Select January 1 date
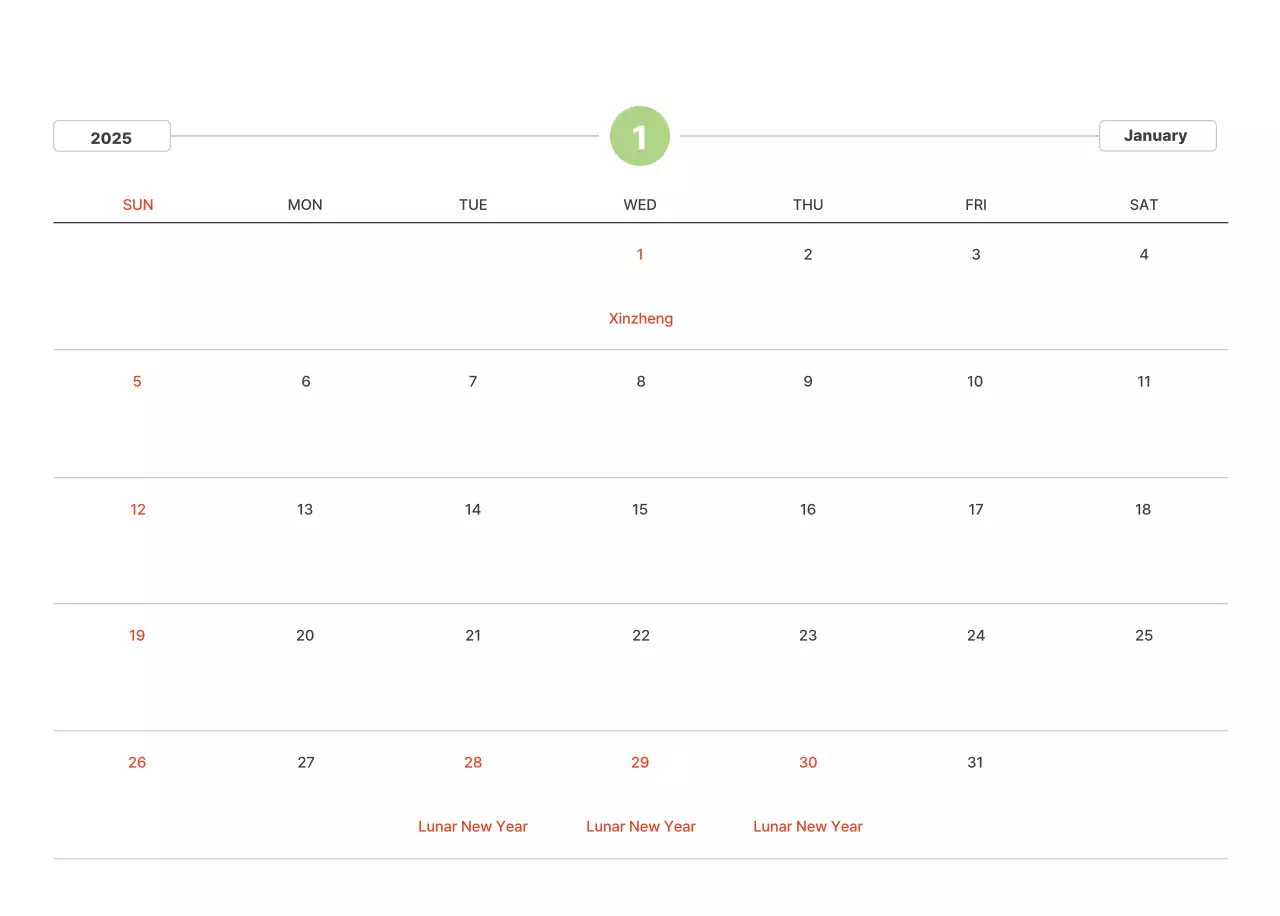The height and width of the screenshot is (916, 1280). click(640, 255)
